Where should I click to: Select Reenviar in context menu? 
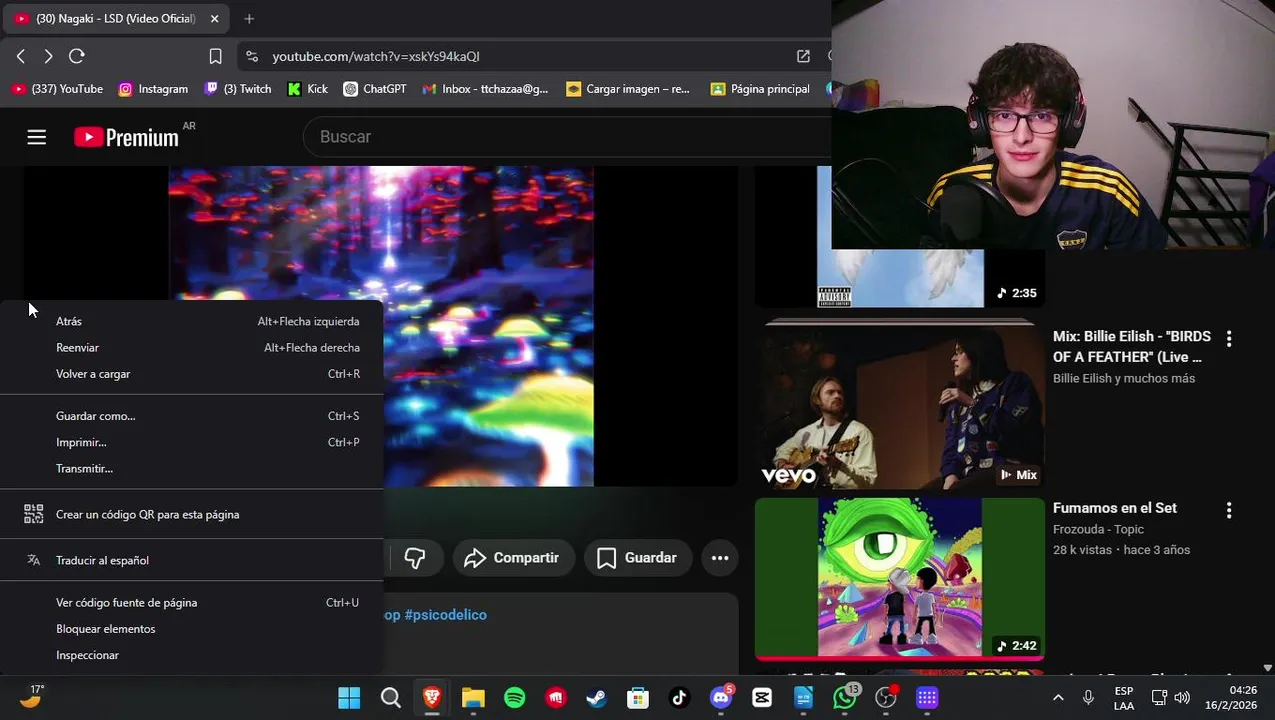pyautogui.click(x=192, y=347)
